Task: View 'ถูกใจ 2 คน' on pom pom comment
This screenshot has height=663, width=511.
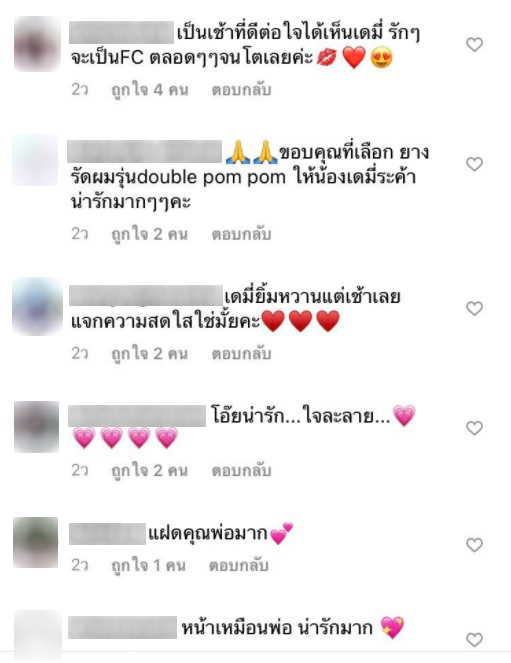Action: pos(150,234)
